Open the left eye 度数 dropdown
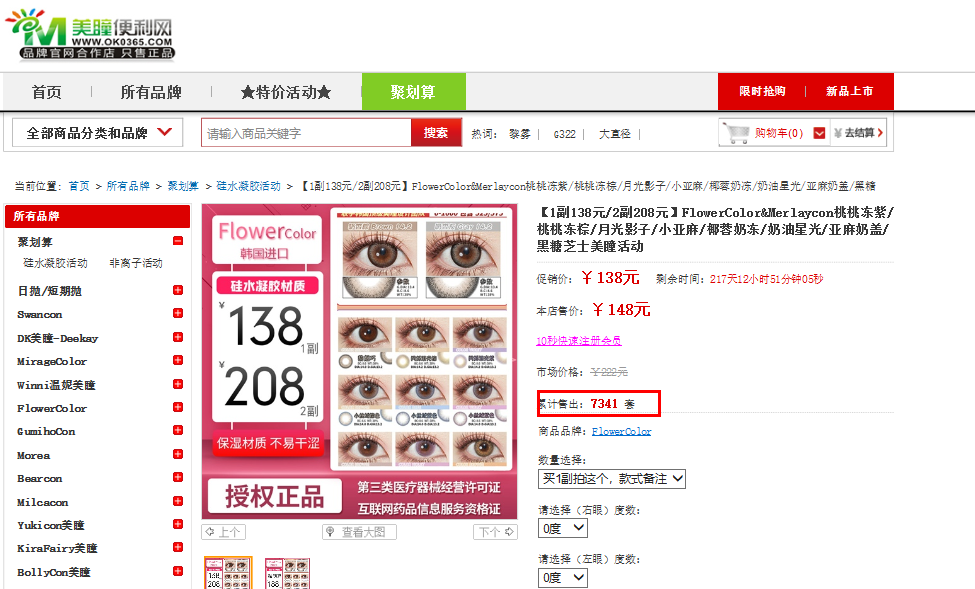This screenshot has height=589, width=975. tap(563, 578)
